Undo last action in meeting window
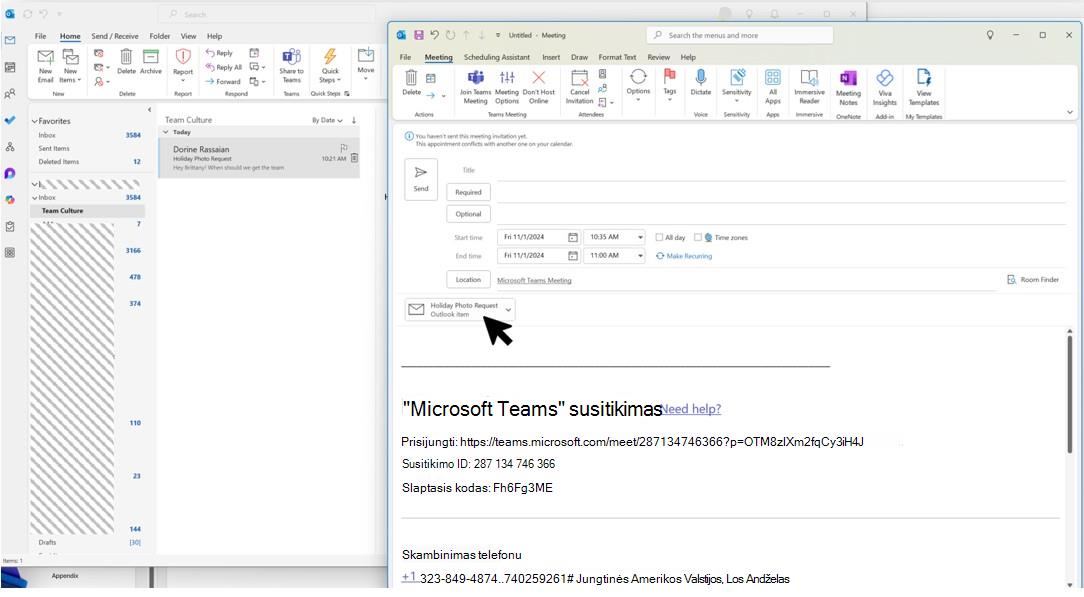 click(434, 35)
